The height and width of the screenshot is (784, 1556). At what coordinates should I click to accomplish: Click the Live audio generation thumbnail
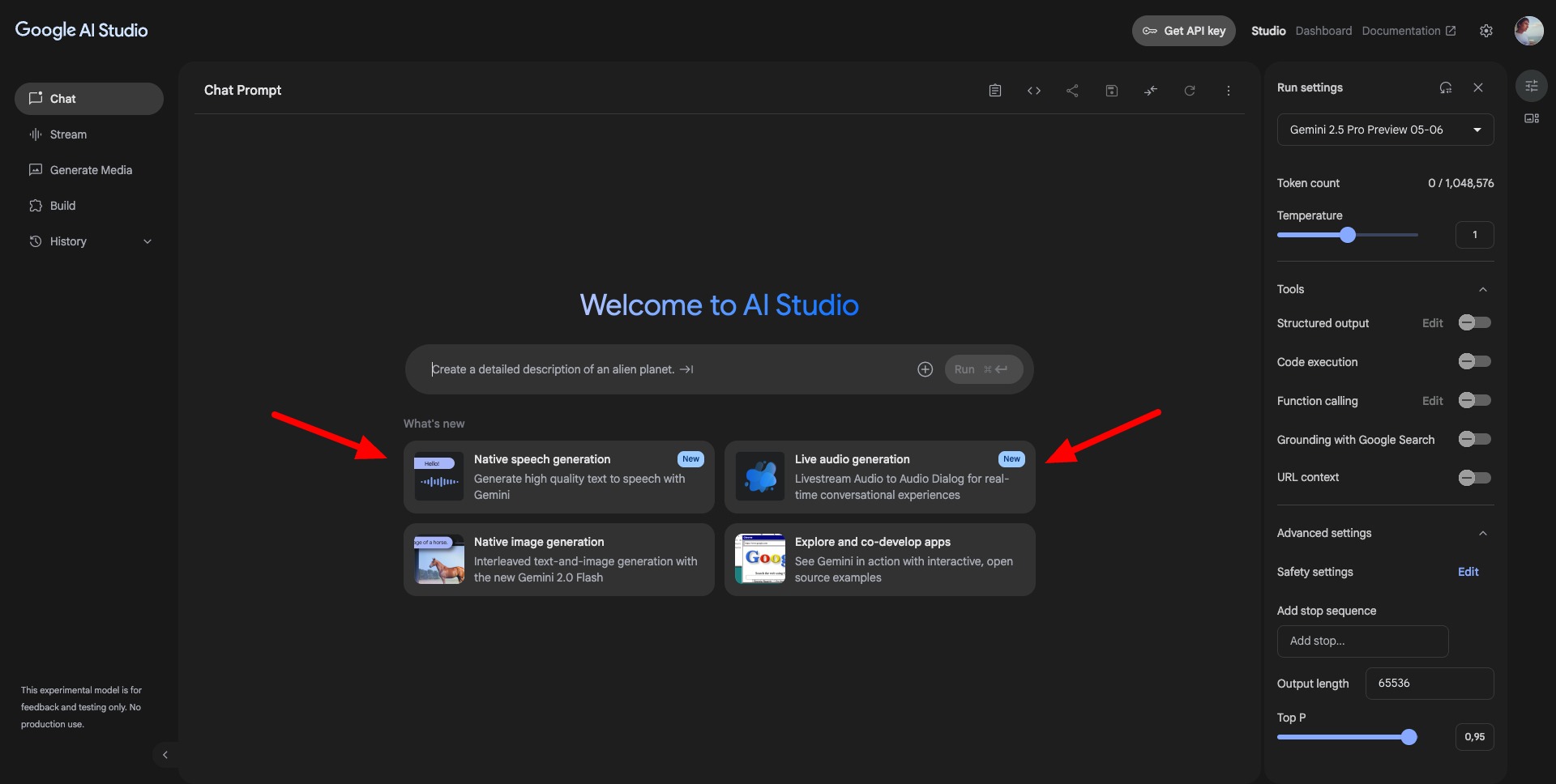(x=760, y=476)
